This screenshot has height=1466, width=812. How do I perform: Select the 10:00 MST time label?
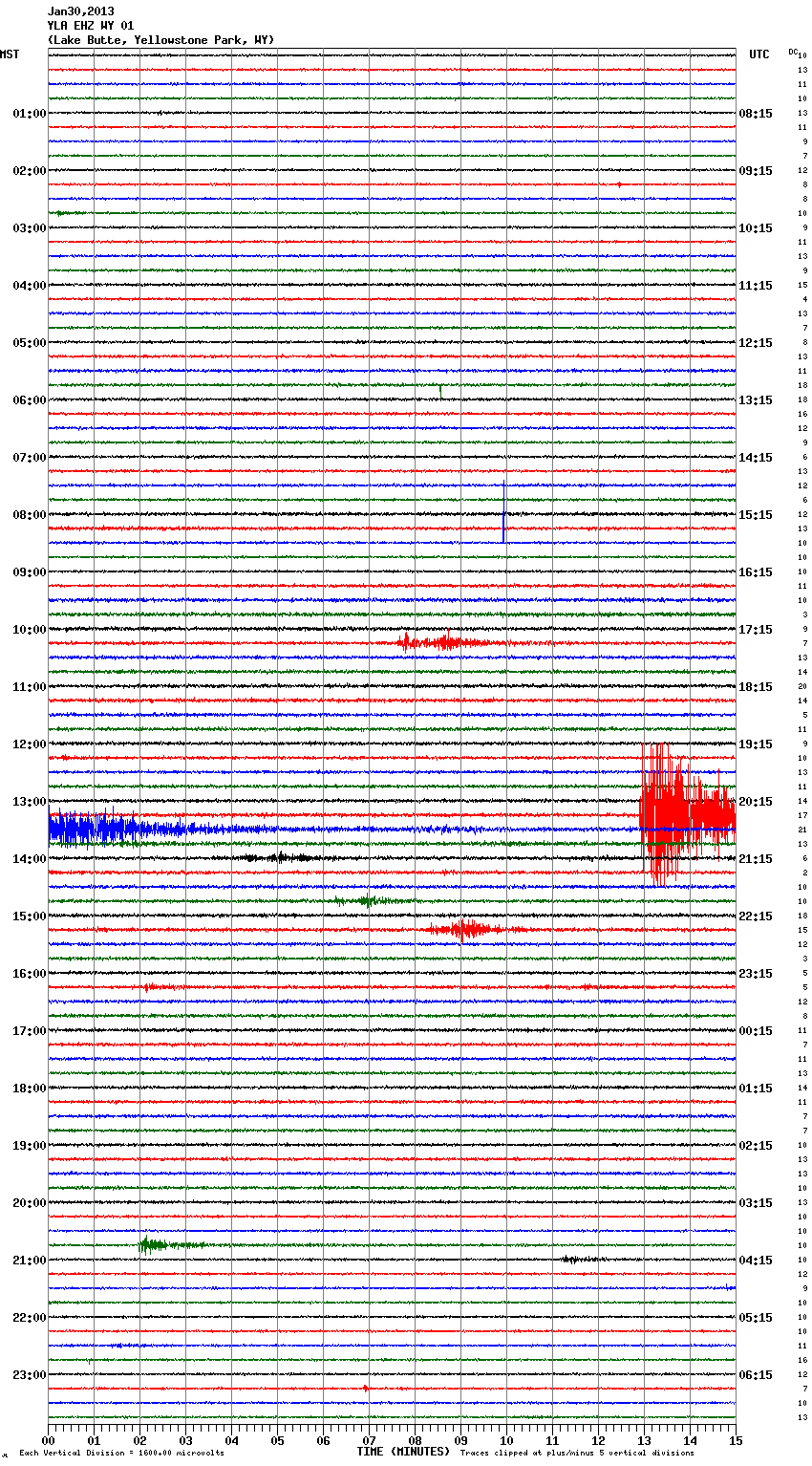(30, 630)
